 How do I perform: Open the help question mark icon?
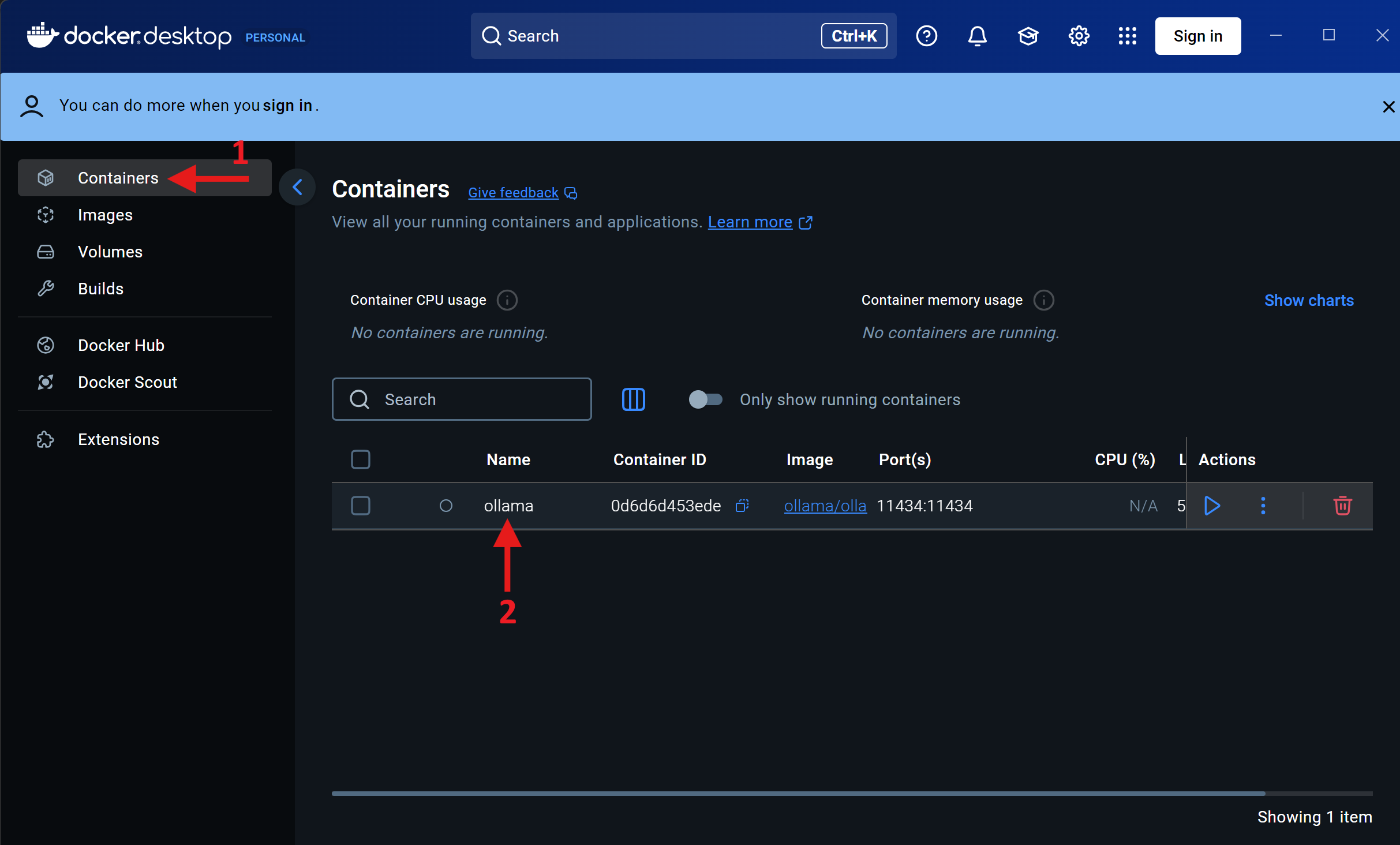926,36
